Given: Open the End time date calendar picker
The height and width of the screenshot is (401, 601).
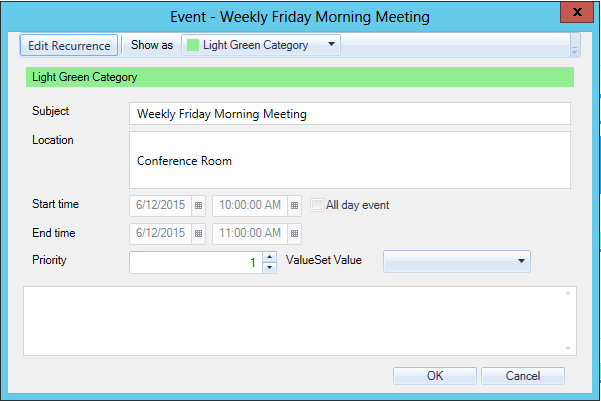Looking at the screenshot, I should pos(198,233).
